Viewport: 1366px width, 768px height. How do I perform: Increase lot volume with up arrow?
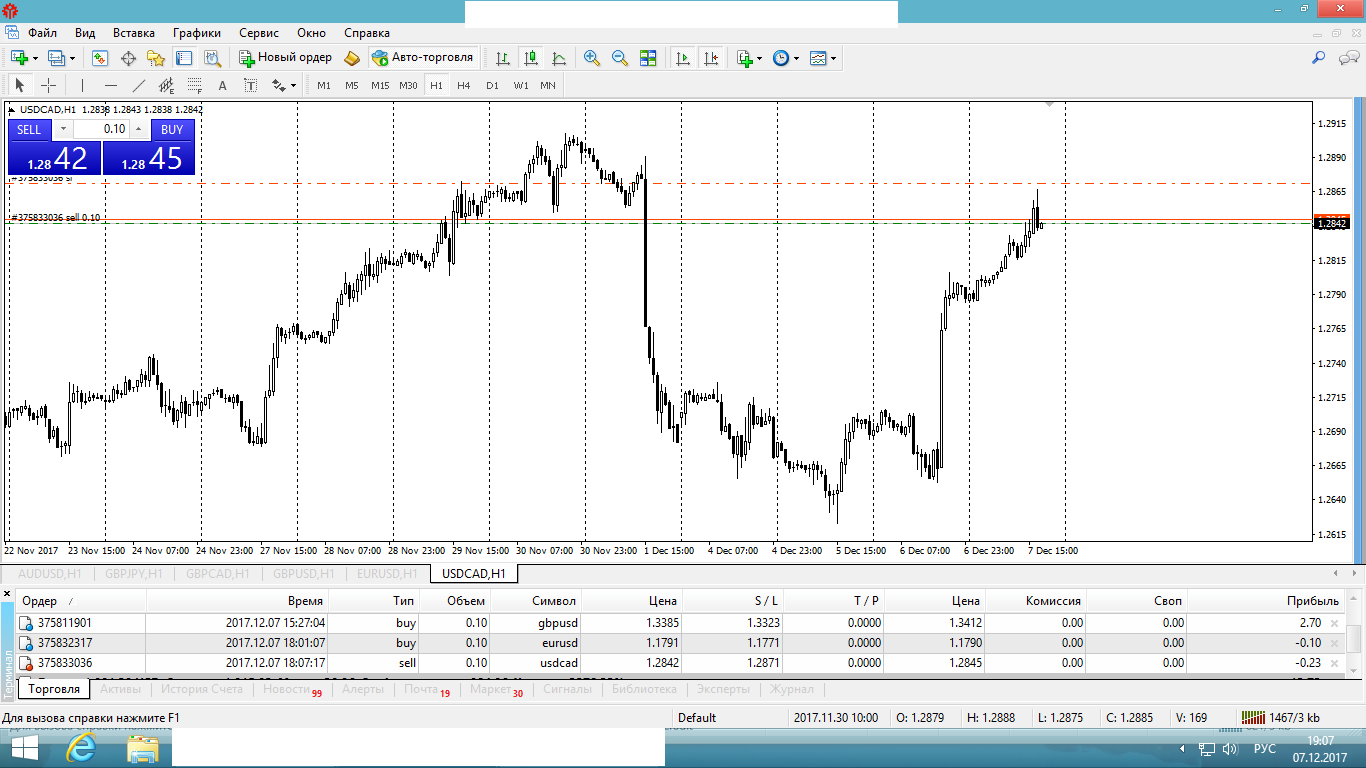tap(138, 129)
